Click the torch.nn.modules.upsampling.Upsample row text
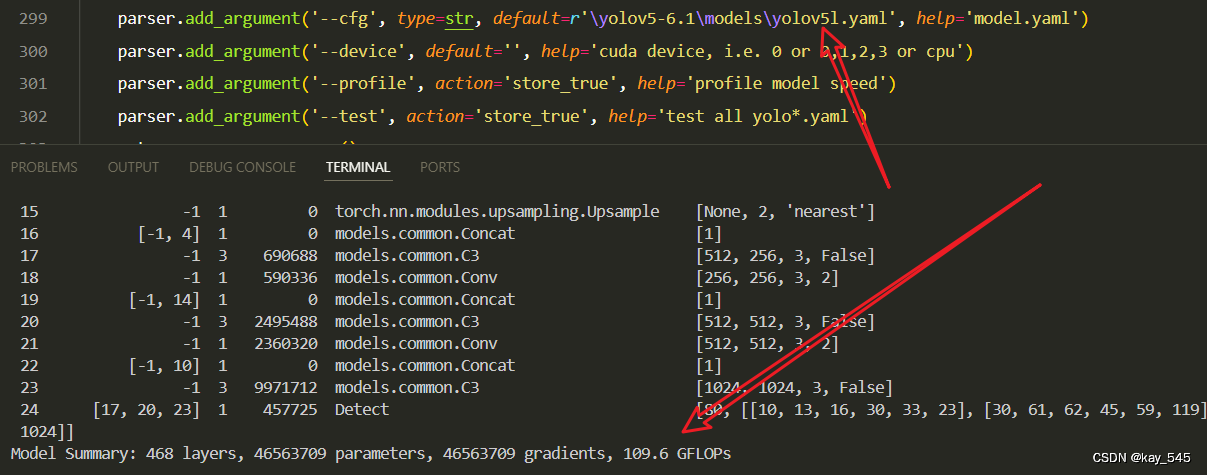The image size is (1207, 475). [x=497, y=212]
